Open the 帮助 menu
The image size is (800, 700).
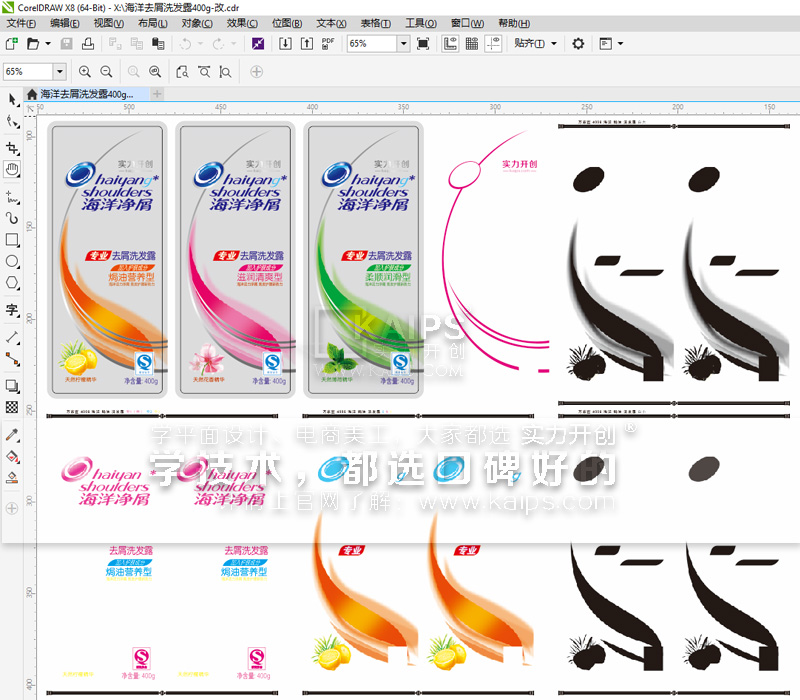[x=514, y=23]
